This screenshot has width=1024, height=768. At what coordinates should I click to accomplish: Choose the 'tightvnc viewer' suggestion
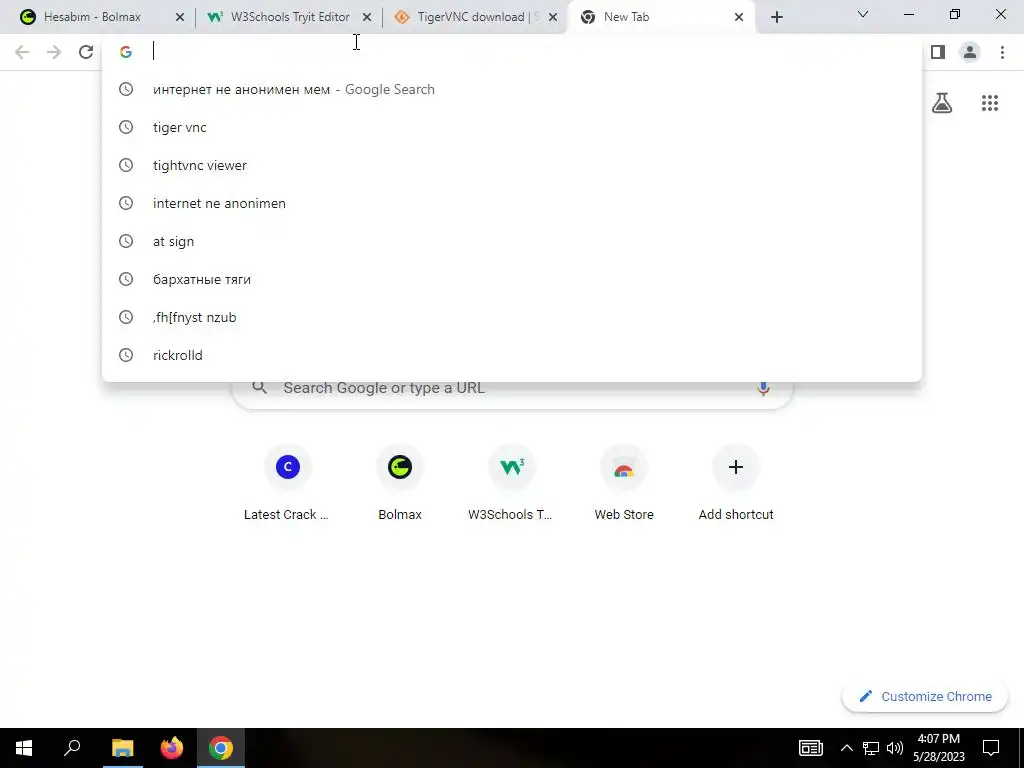tap(512, 165)
